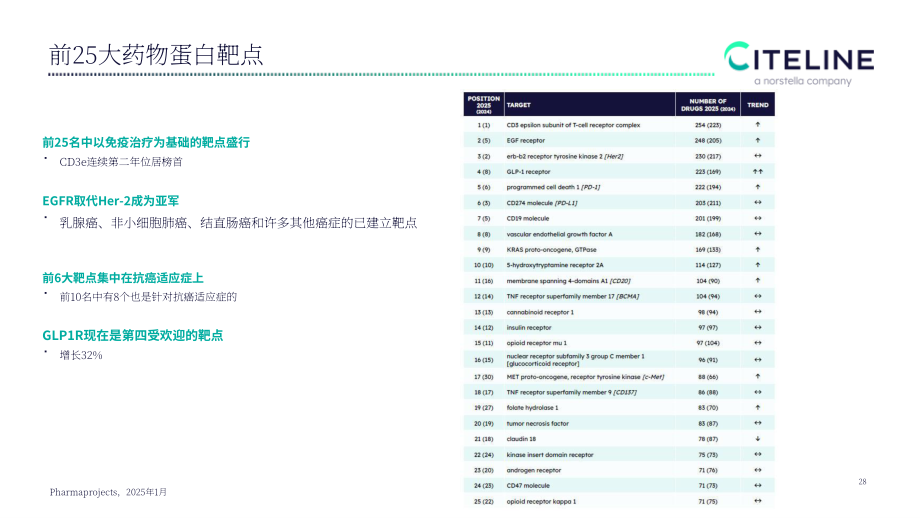Click the Citeline logo
Screen dimensions: 920x518
tap(799, 57)
